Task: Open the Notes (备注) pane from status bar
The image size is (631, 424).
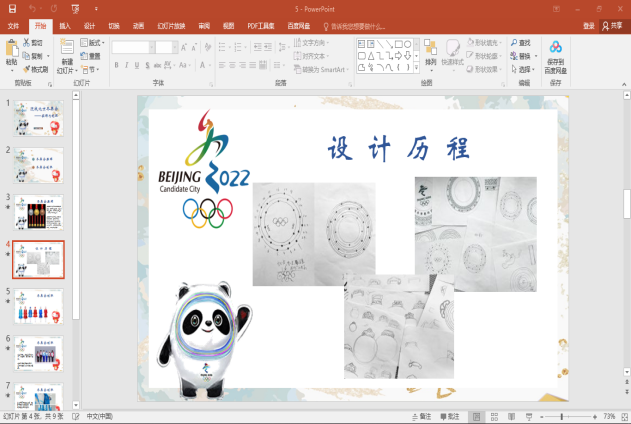Action: (x=420, y=416)
